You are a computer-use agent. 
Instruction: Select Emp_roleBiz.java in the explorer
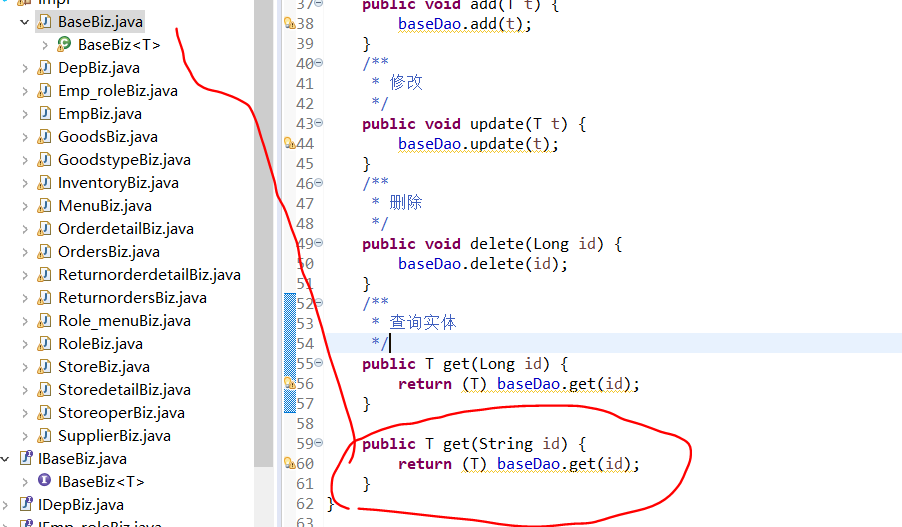pos(118,91)
